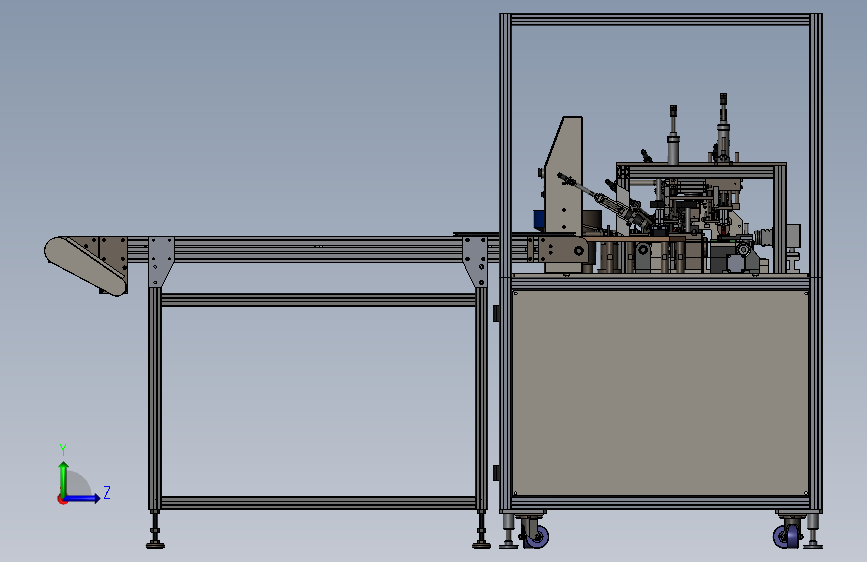Select the upper door hinge on the cabinet post
867x562 pixels.
tap(497, 313)
